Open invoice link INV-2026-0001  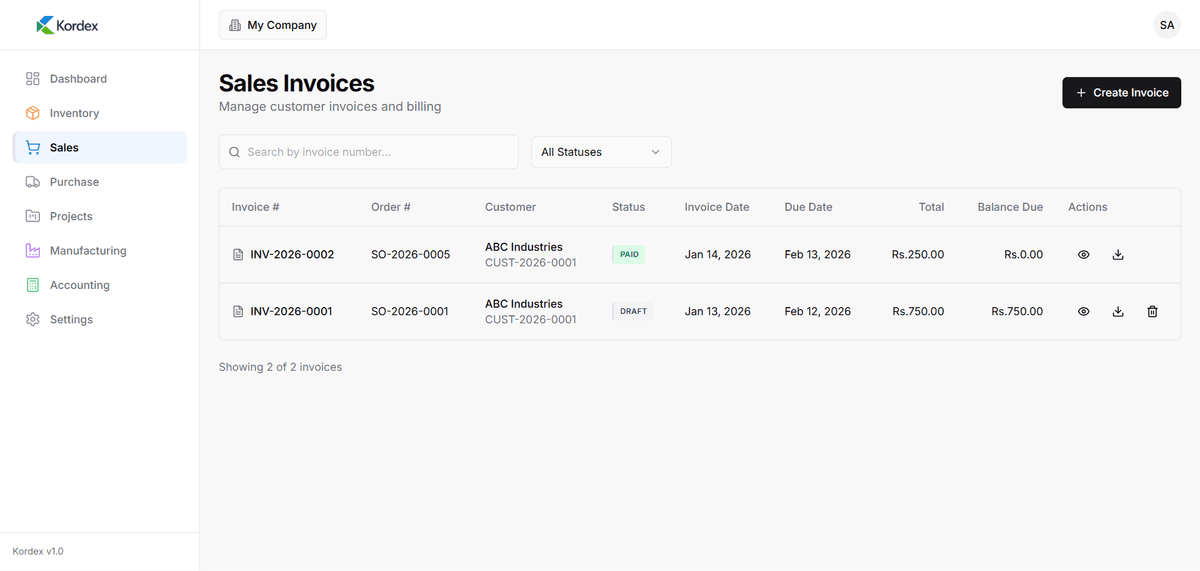pos(292,312)
